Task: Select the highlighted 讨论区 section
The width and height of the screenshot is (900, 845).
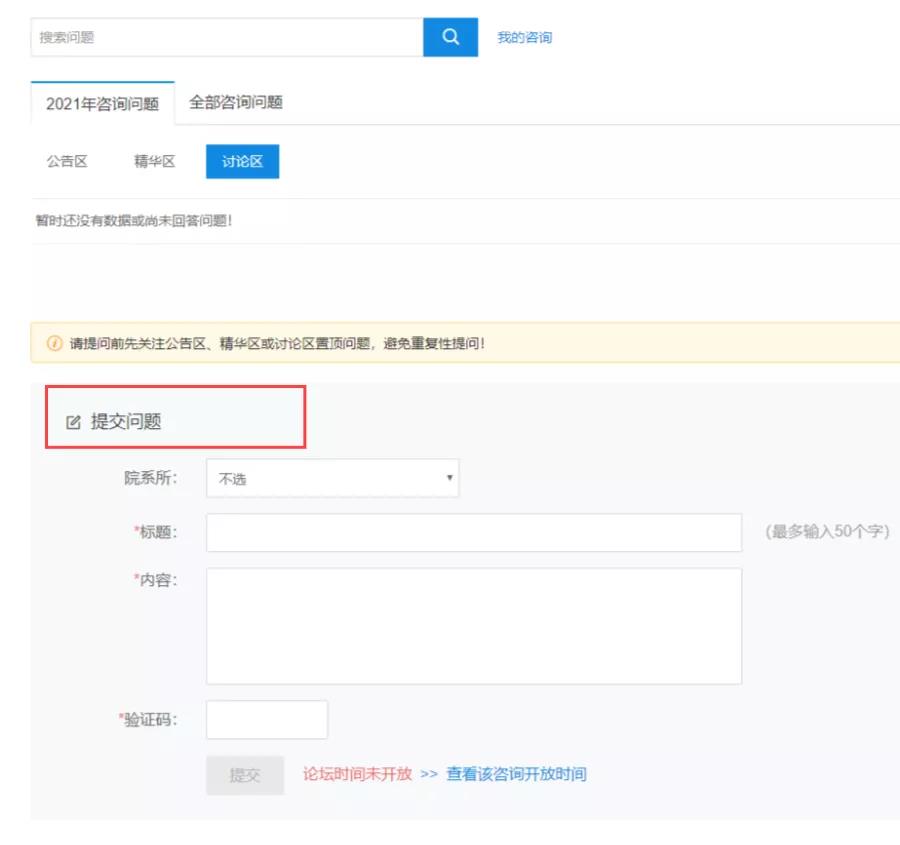Action: 242,162
